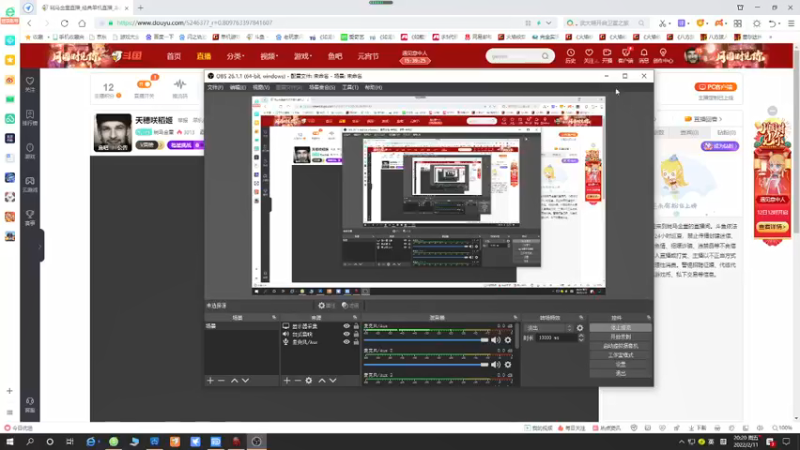Remove selected source with minus icon
Image resolution: width=800 pixels, height=450 pixels.
[x=298, y=381]
